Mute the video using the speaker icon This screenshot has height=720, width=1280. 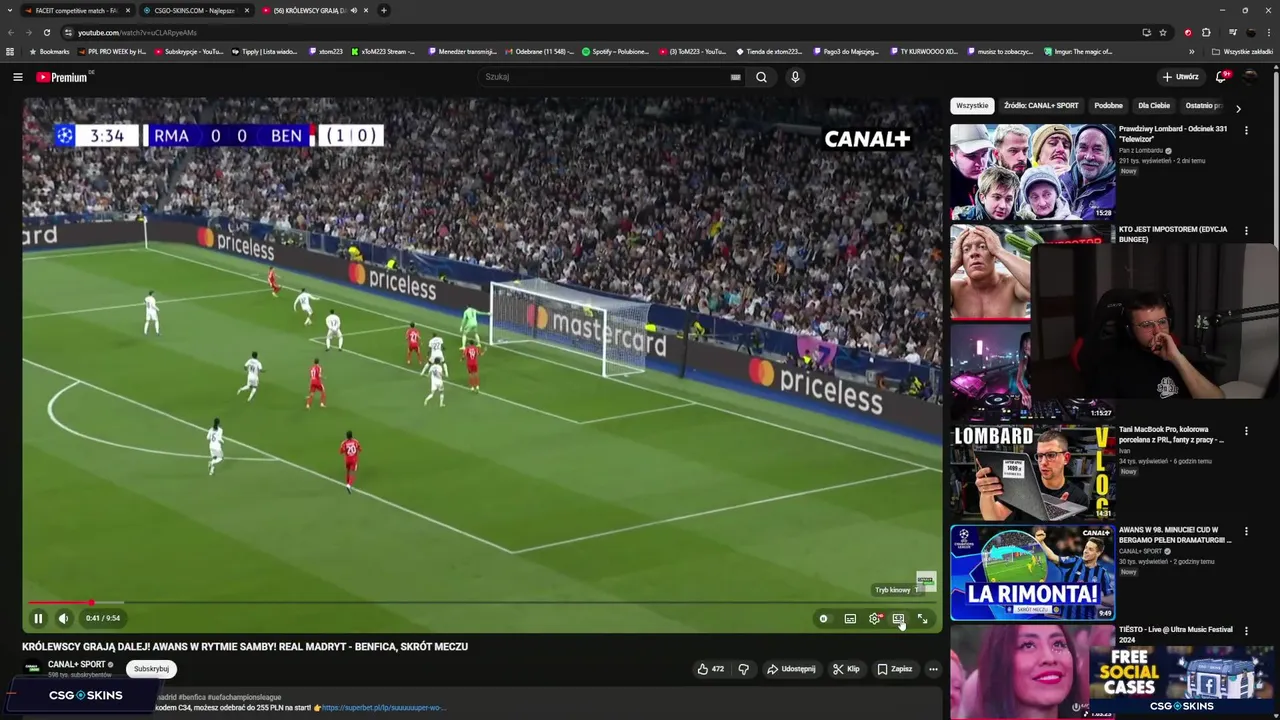point(63,618)
